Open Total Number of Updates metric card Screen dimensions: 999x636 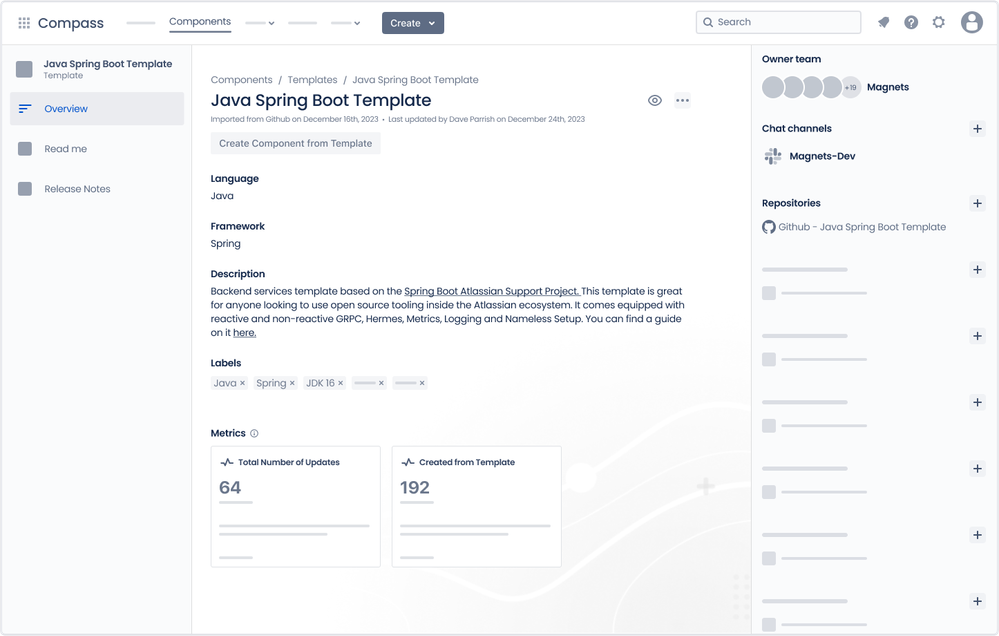(296, 507)
